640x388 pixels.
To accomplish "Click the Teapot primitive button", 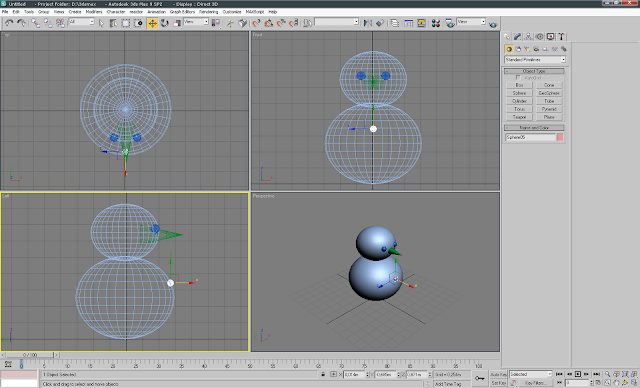I will [x=519, y=117].
